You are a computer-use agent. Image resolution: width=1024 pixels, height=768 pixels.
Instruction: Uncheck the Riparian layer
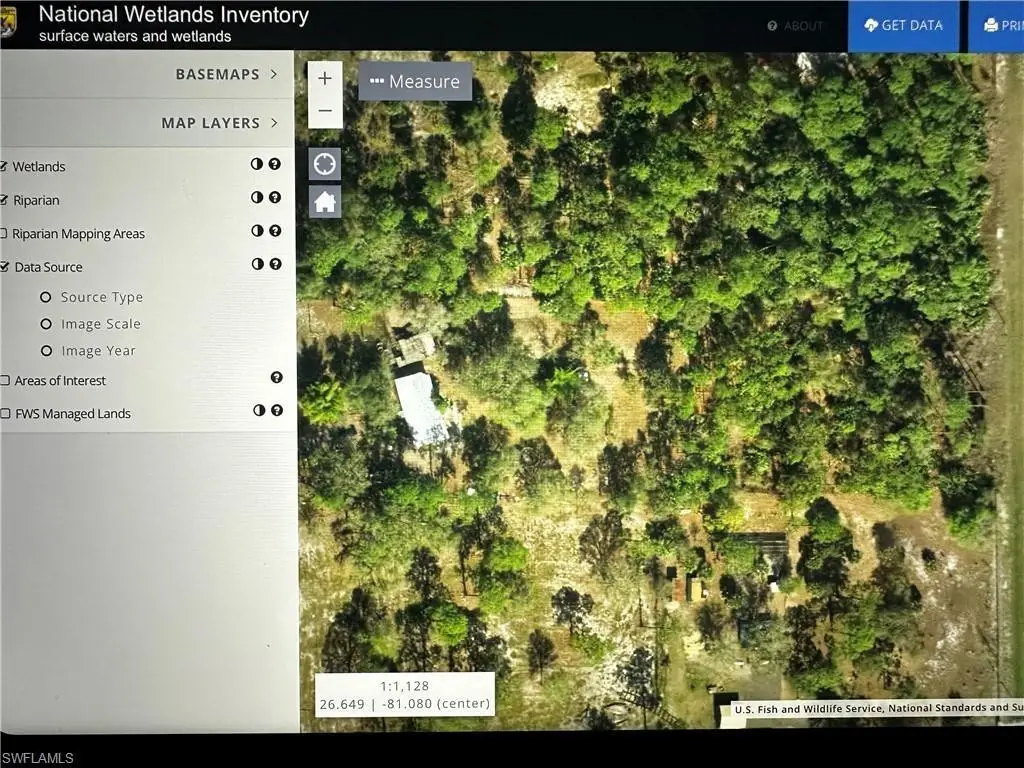pos(4,199)
